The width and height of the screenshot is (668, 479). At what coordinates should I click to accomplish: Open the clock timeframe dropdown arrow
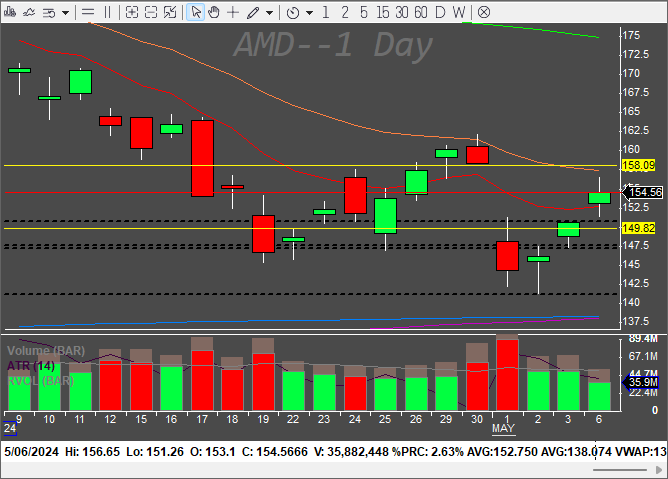[x=310, y=12]
